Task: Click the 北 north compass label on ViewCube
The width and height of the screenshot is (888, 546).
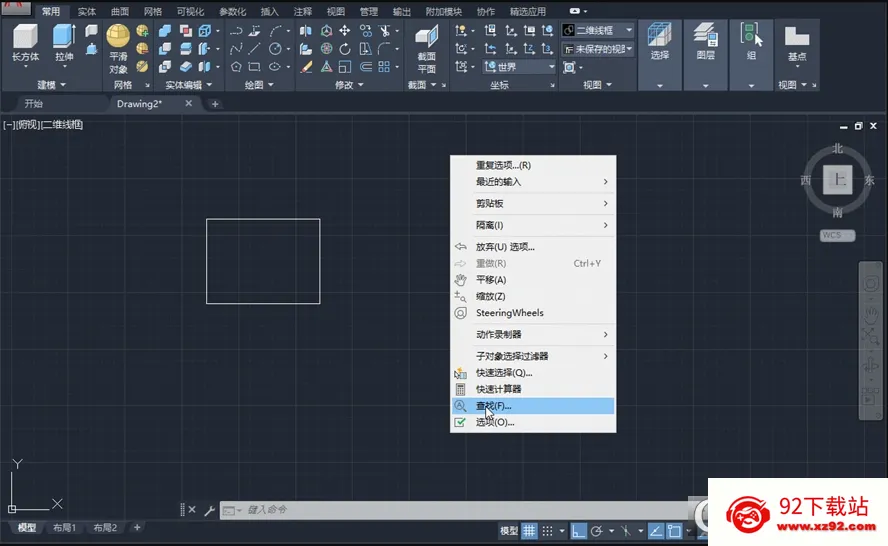Action: click(x=838, y=148)
